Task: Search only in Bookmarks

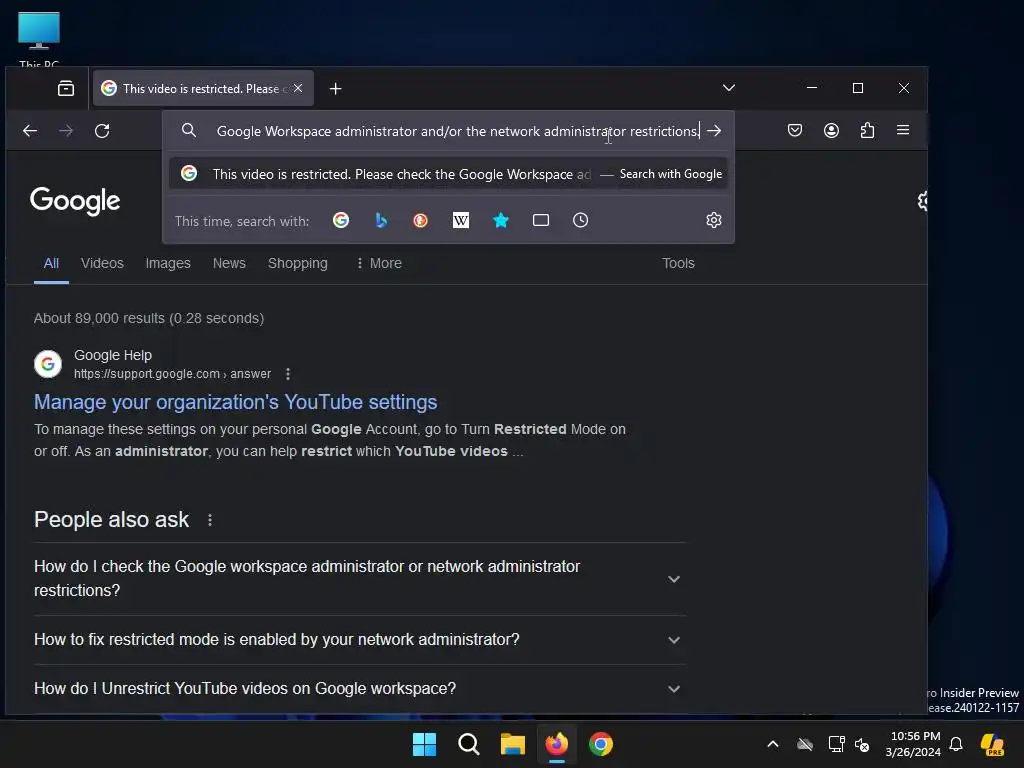Action: coord(501,220)
